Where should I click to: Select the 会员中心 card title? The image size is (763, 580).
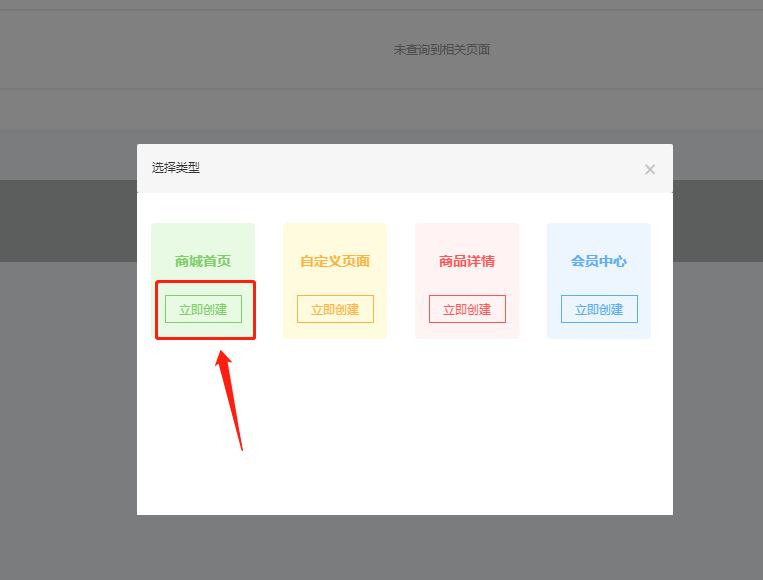(x=599, y=261)
